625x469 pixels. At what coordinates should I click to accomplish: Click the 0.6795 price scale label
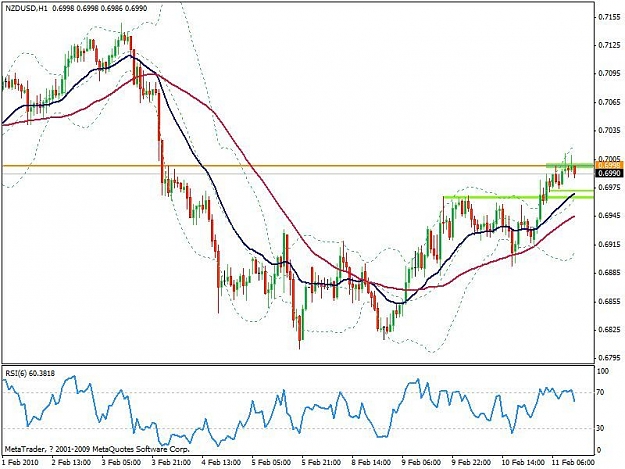[610, 358]
